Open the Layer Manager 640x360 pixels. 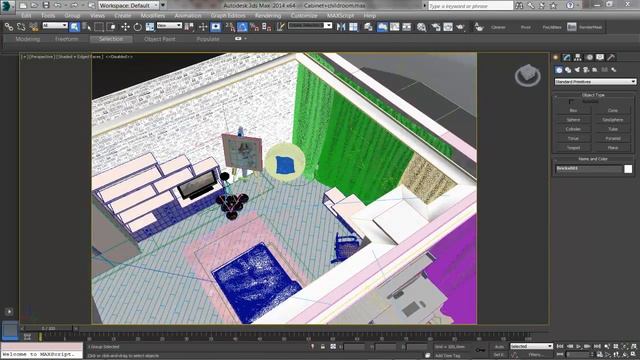click(368, 27)
